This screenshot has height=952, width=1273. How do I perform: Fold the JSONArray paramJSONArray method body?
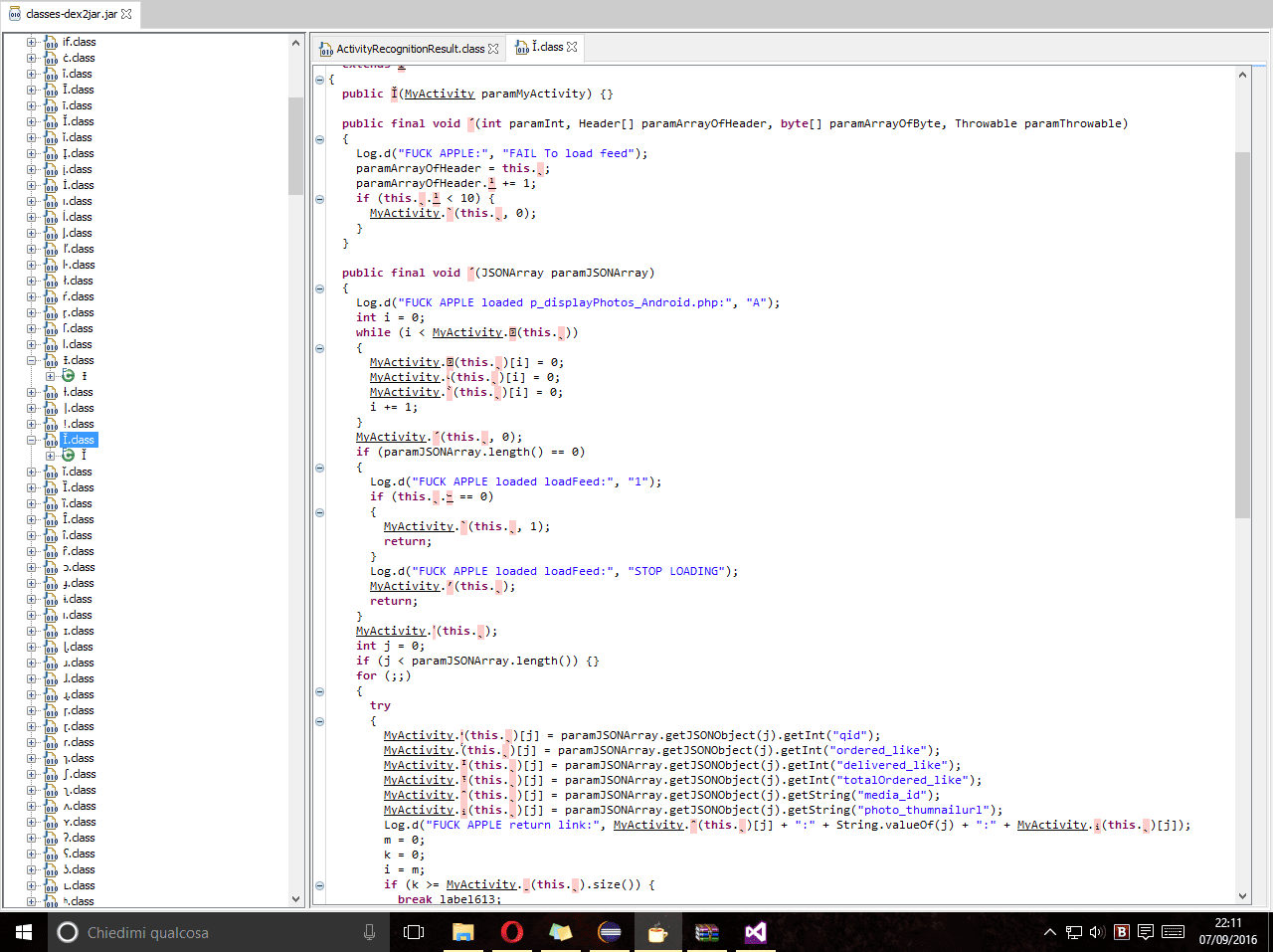pyautogui.click(x=320, y=288)
